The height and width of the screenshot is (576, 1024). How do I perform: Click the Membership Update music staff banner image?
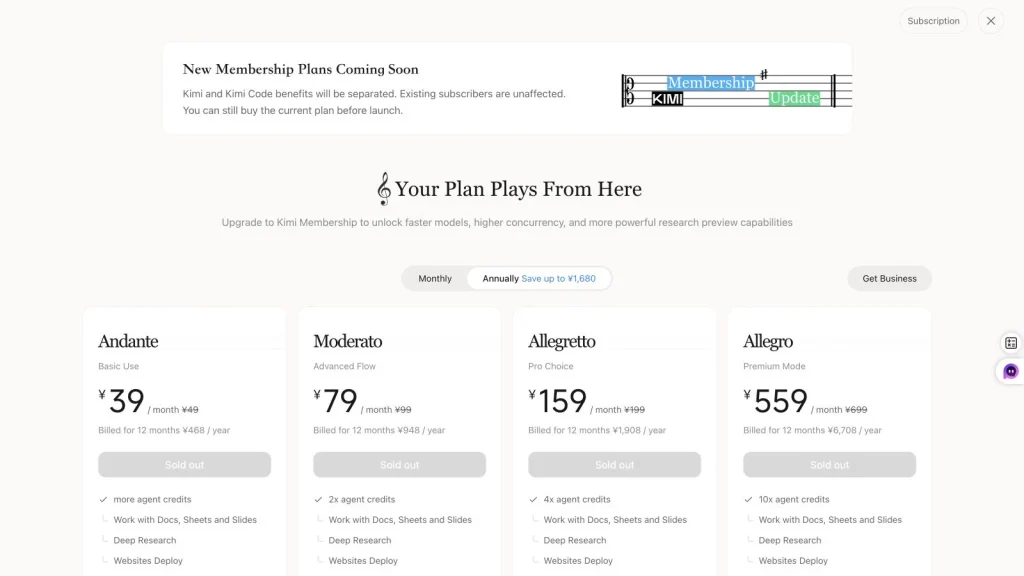(x=737, y=89)
